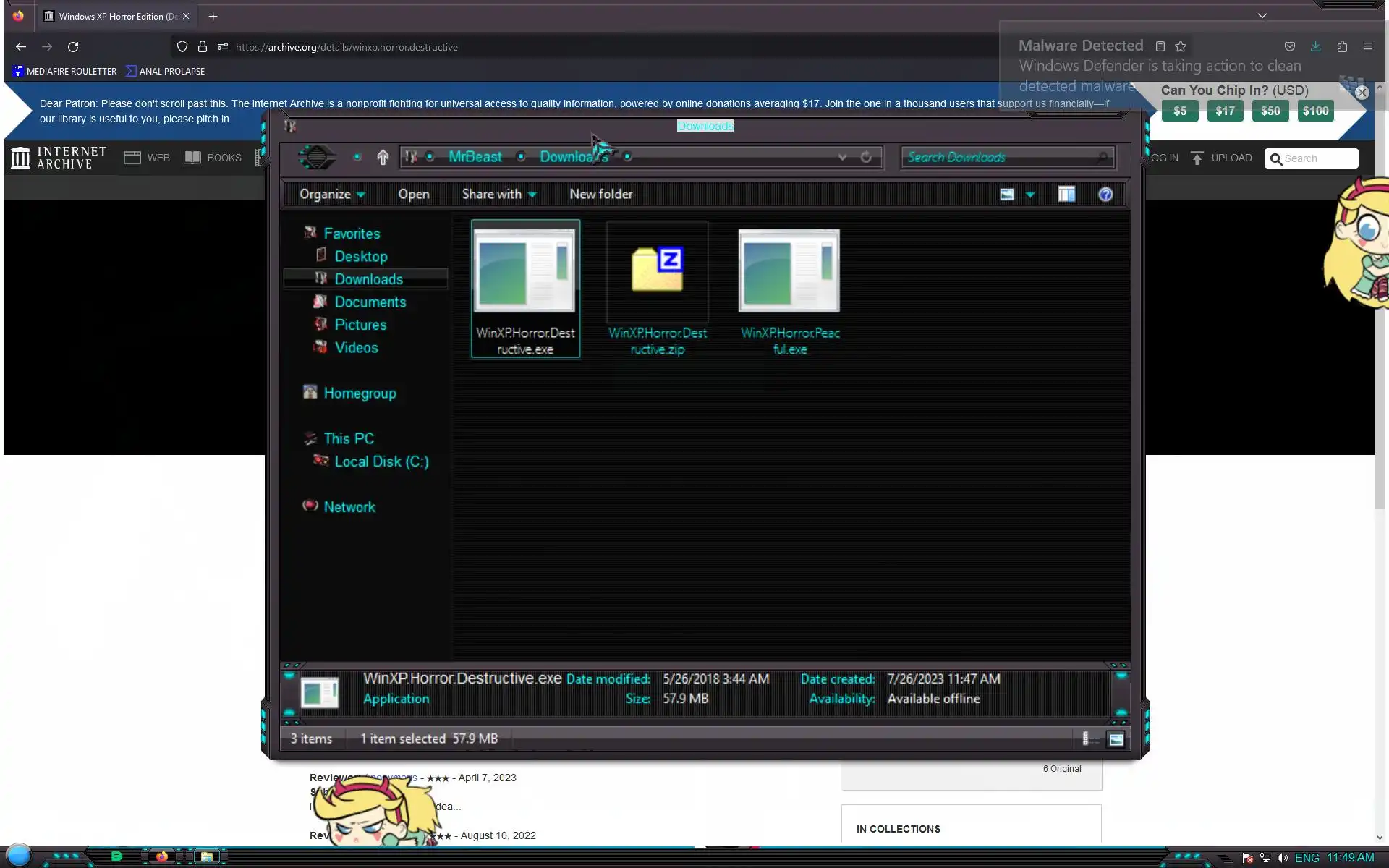Open the Share with dropdown

pyautogui.click(x=498, y=194)
